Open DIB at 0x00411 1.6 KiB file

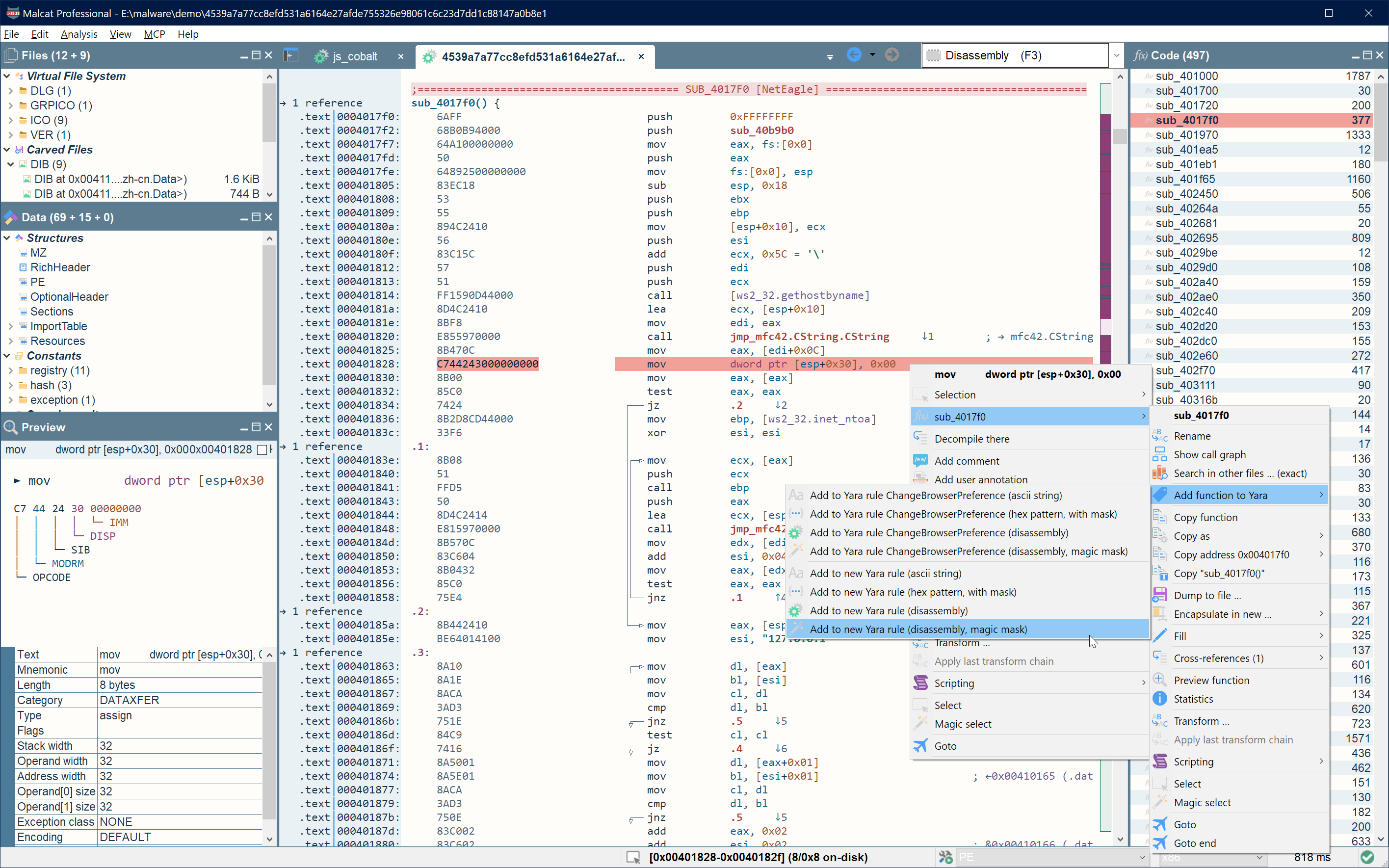tap(132, 179)
